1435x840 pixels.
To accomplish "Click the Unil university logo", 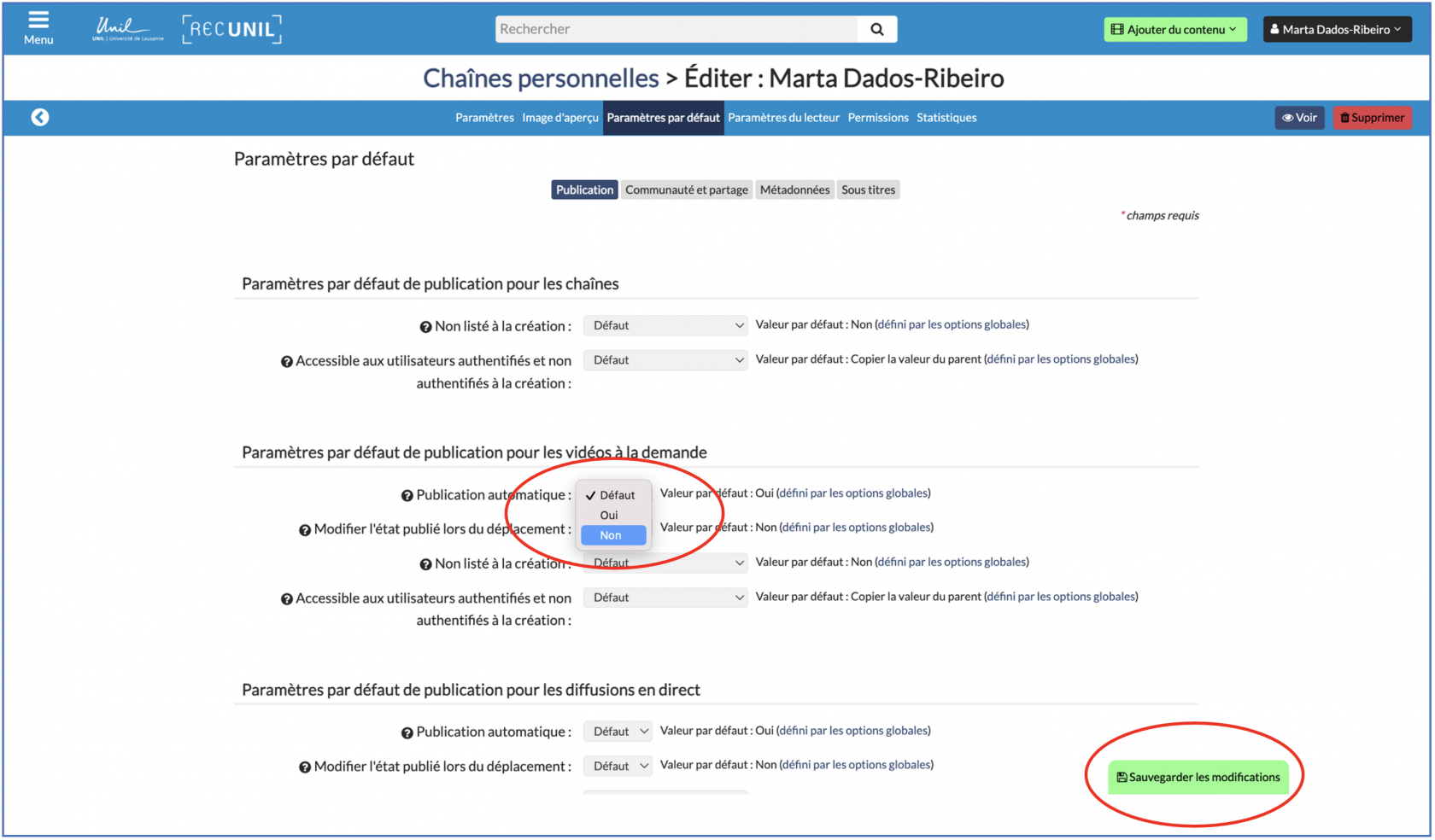I will [127, 29].
